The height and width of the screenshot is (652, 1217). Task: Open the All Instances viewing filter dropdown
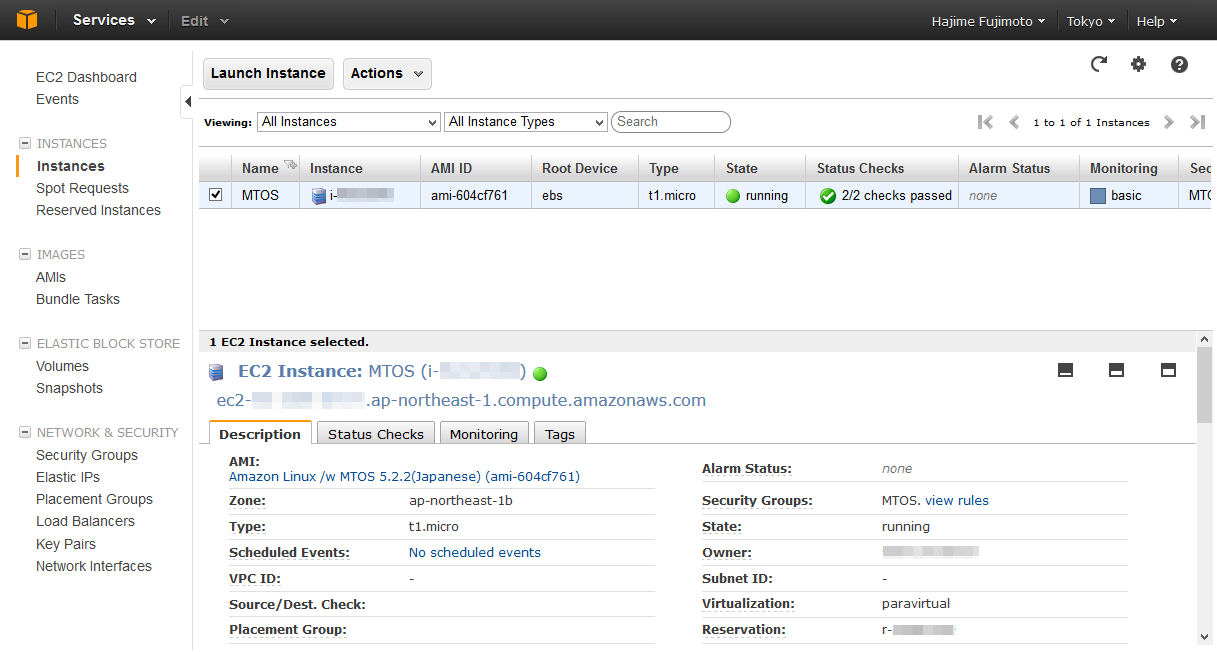tap(349, 122)
